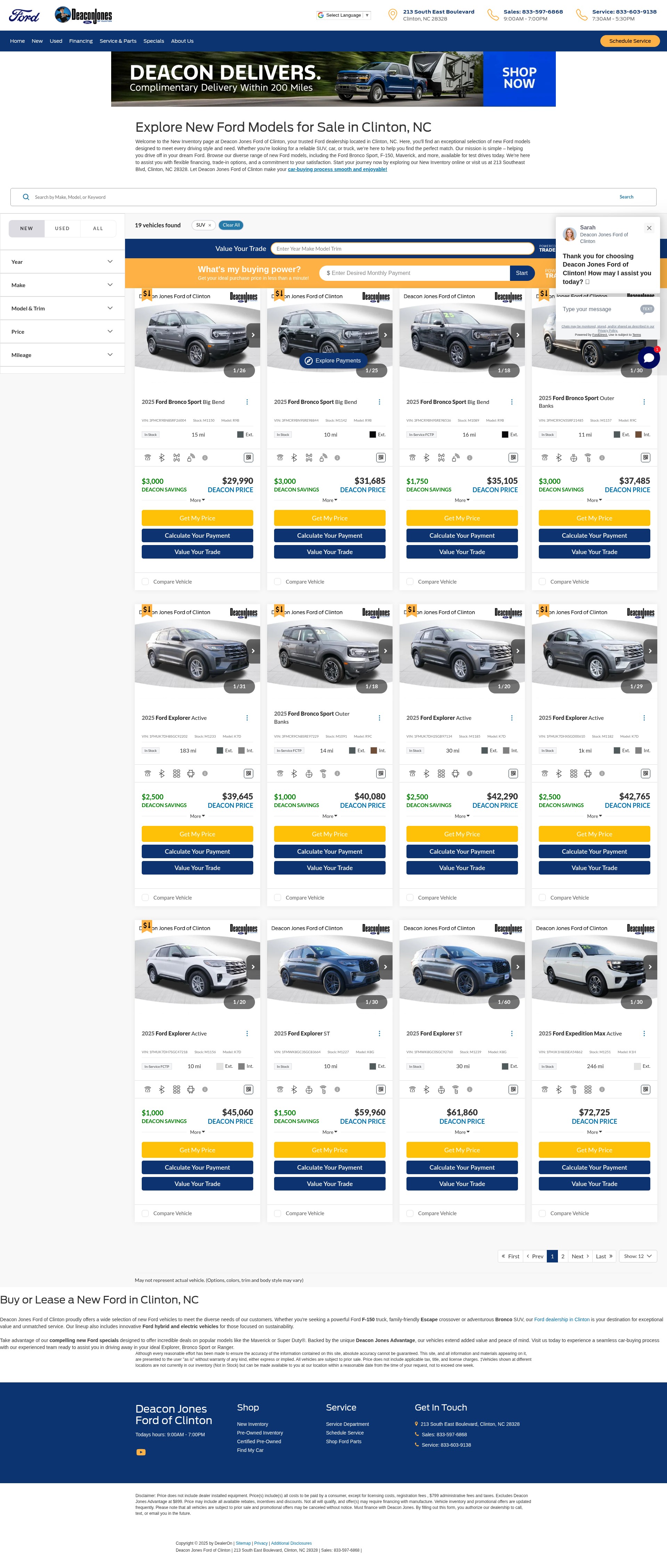Screen dimensions: 667x1568
Task: Click the Start buying power button
Action: [x=522, y=273]
